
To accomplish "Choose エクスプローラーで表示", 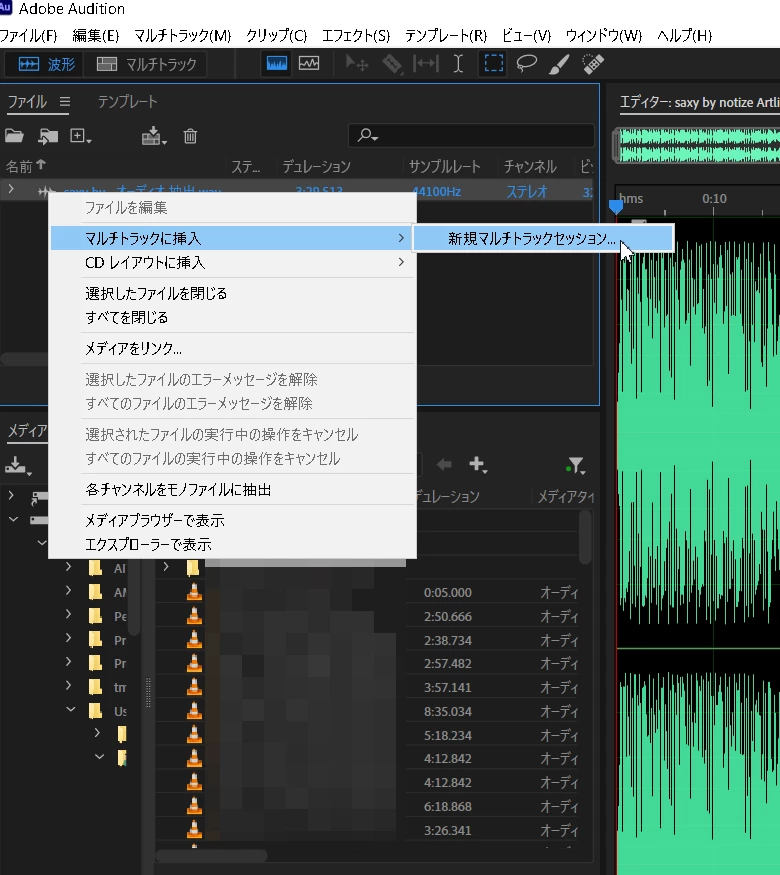I will pos(232,544).
